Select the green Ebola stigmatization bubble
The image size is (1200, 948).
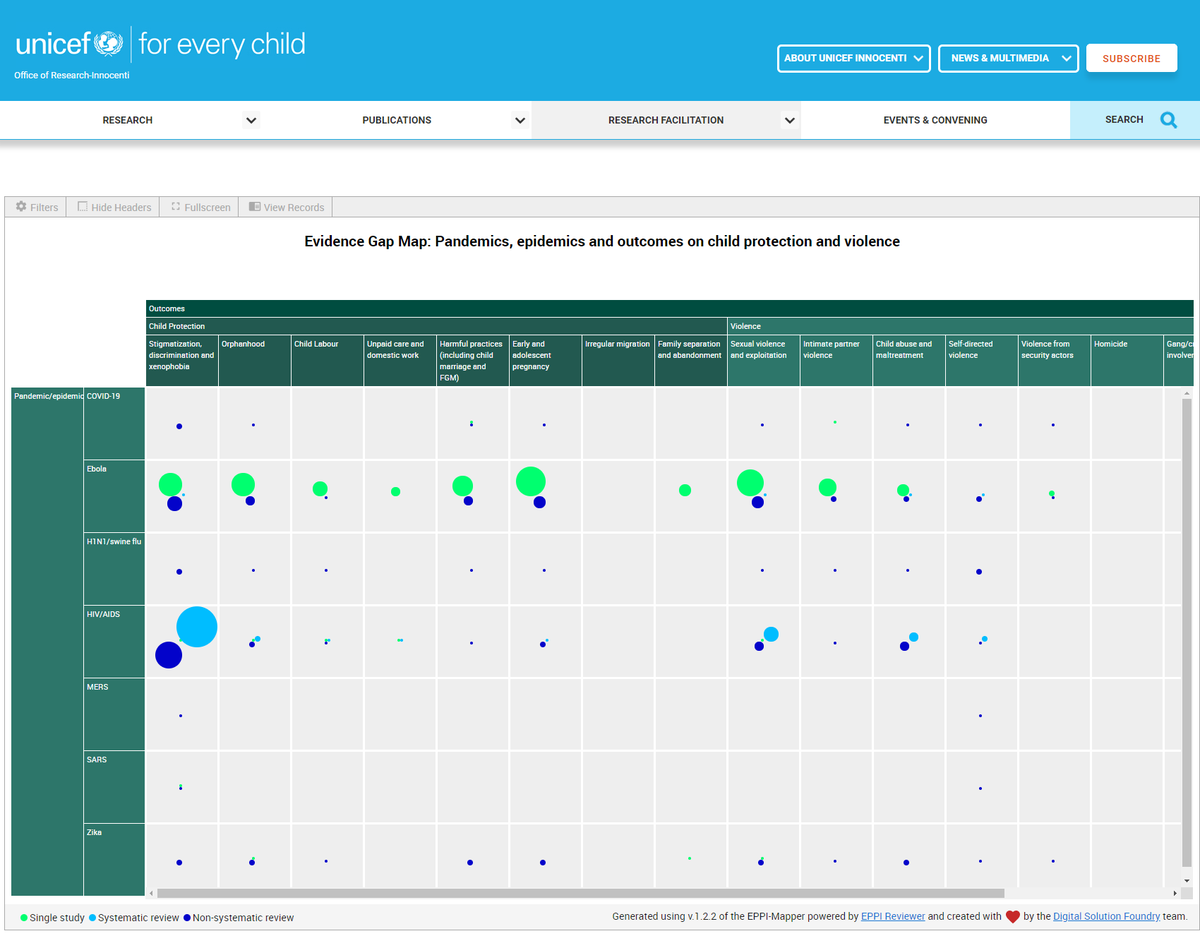click(x=170, y=484)
